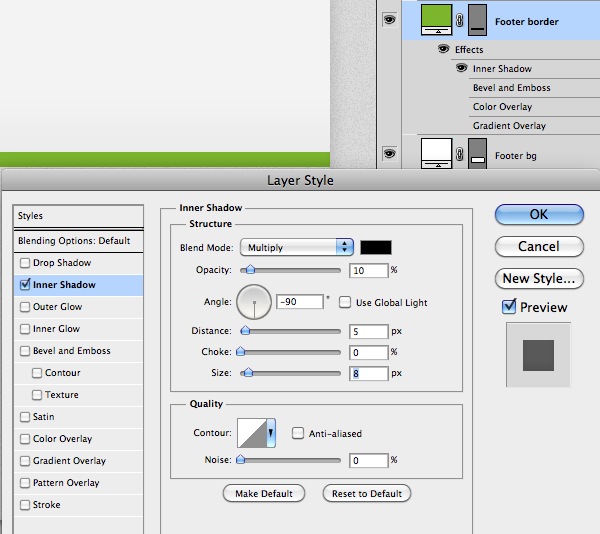The width and height of the screenshot is (600, 534).
Task: Open the Contour picker thumbnail
Action: [252, 433]
